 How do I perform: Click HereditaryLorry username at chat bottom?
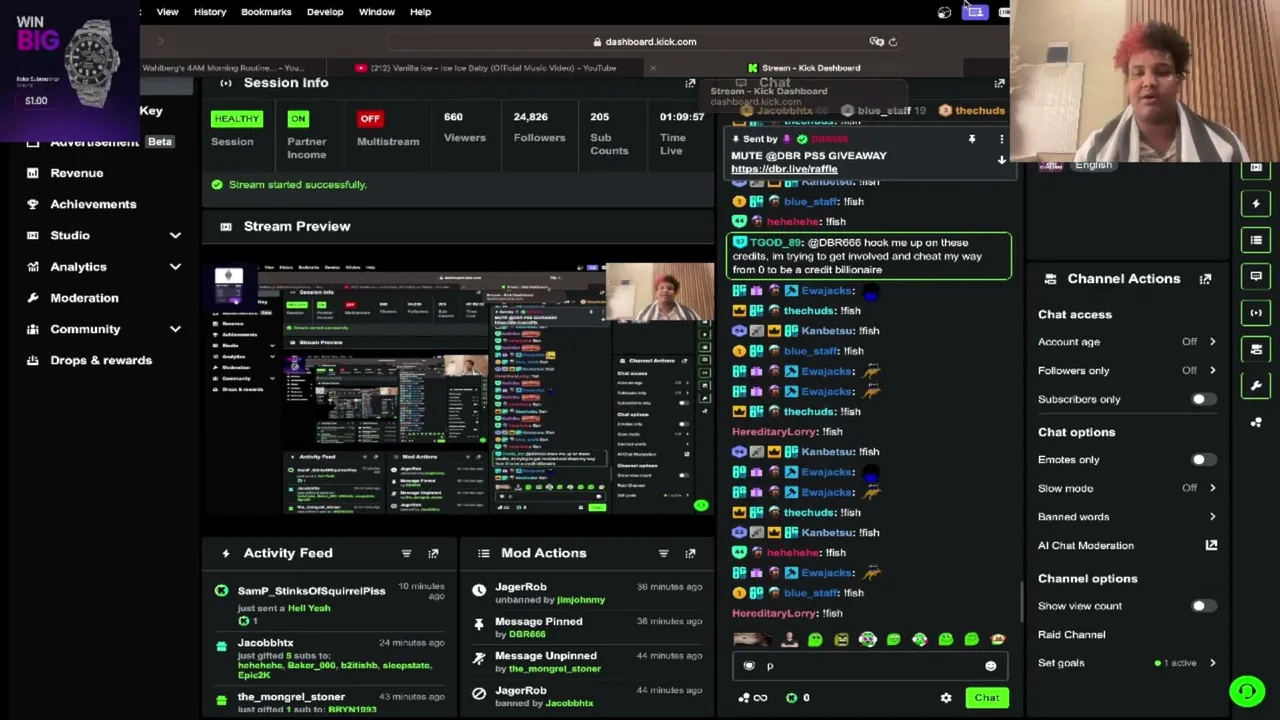coord(774,613)
